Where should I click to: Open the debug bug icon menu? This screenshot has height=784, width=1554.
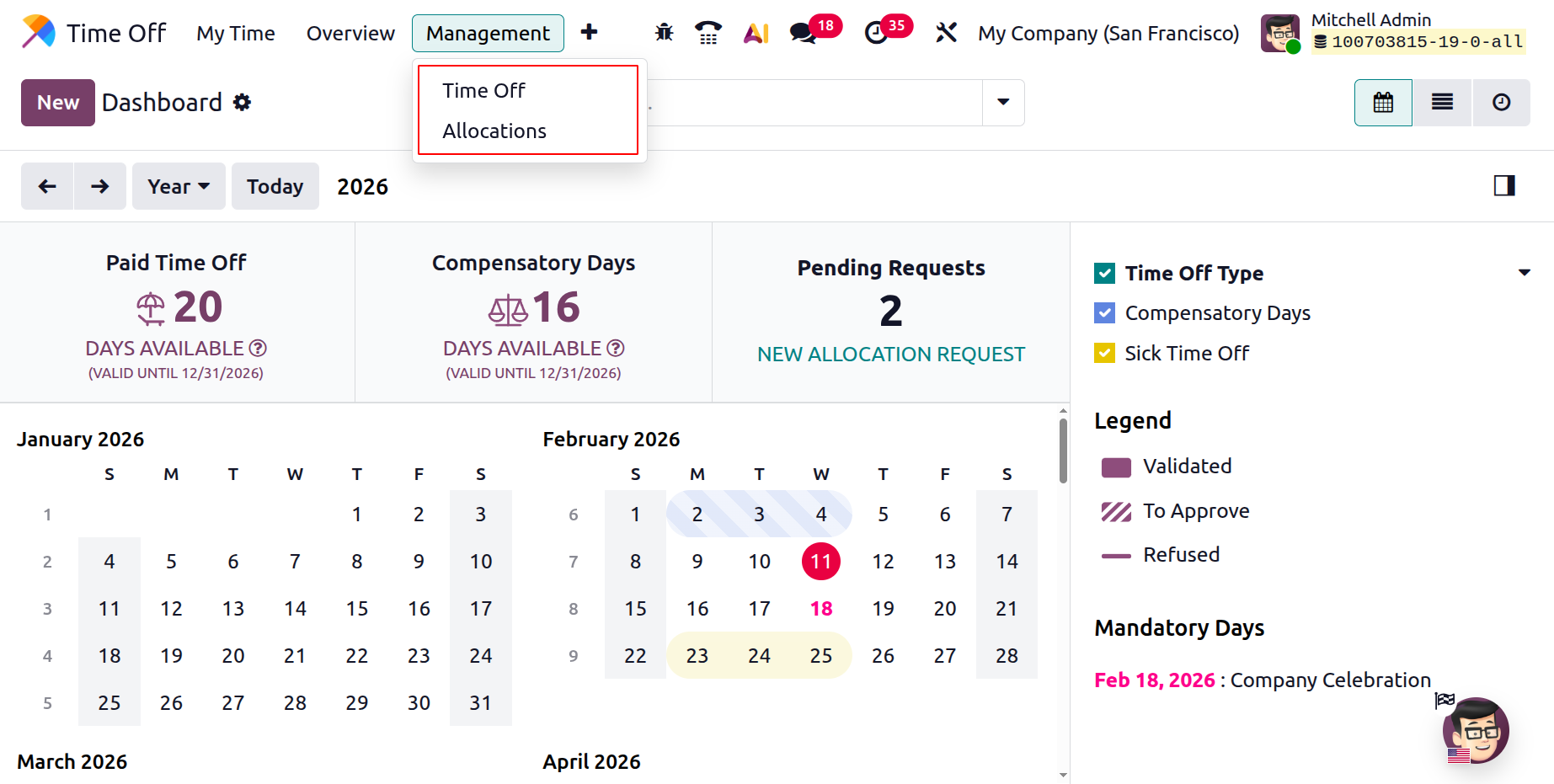click(x=664, y=33)
